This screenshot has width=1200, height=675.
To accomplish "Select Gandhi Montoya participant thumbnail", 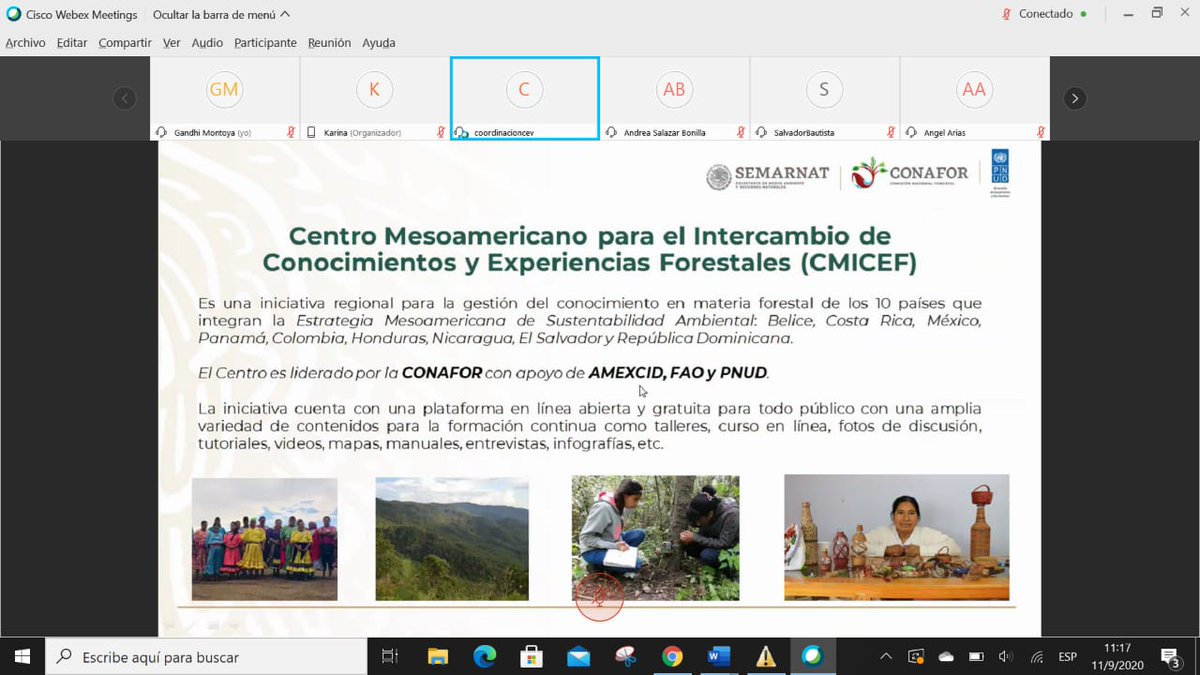I will click(224, 98).
